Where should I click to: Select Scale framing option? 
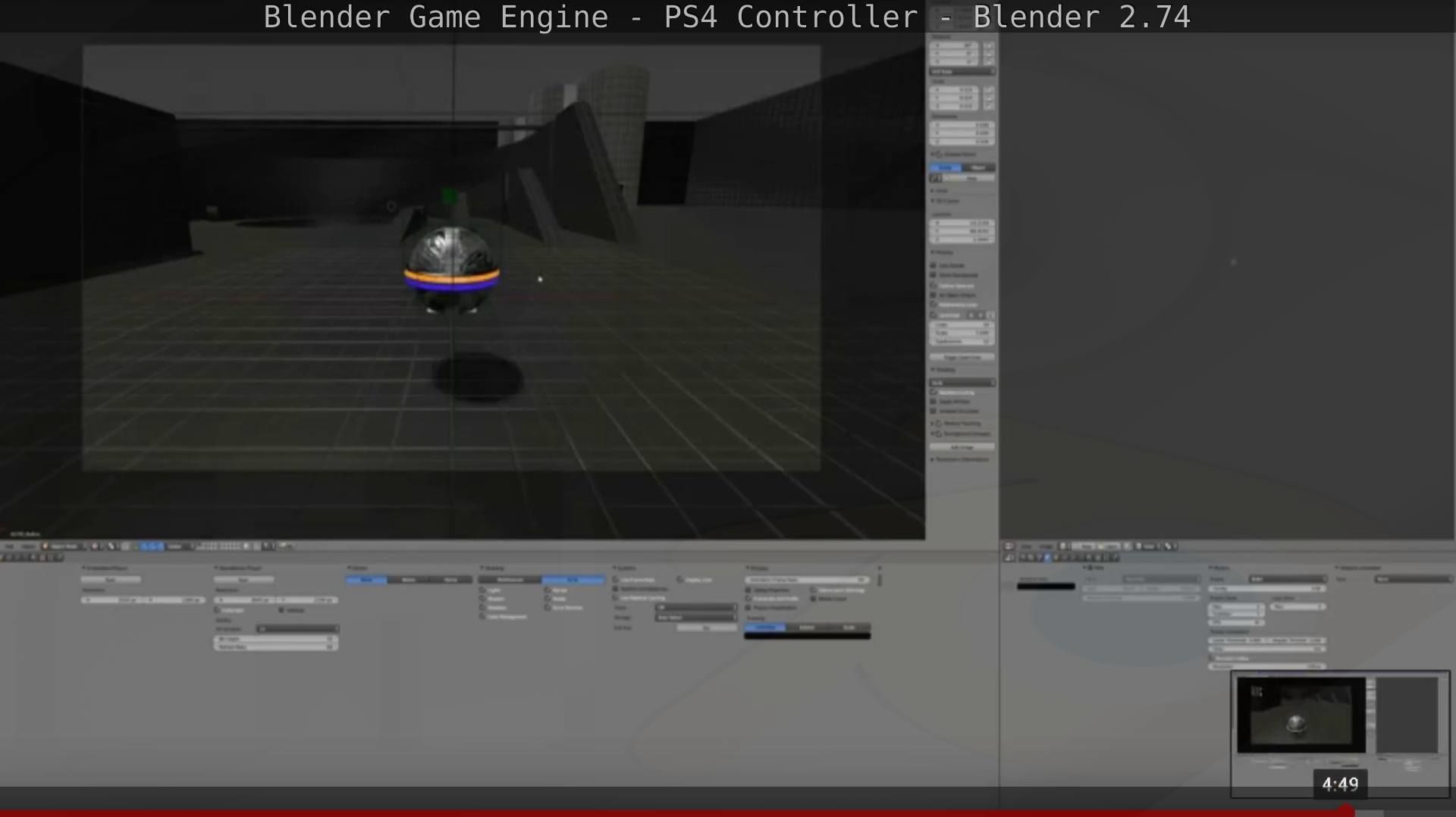tap(849, 628)
